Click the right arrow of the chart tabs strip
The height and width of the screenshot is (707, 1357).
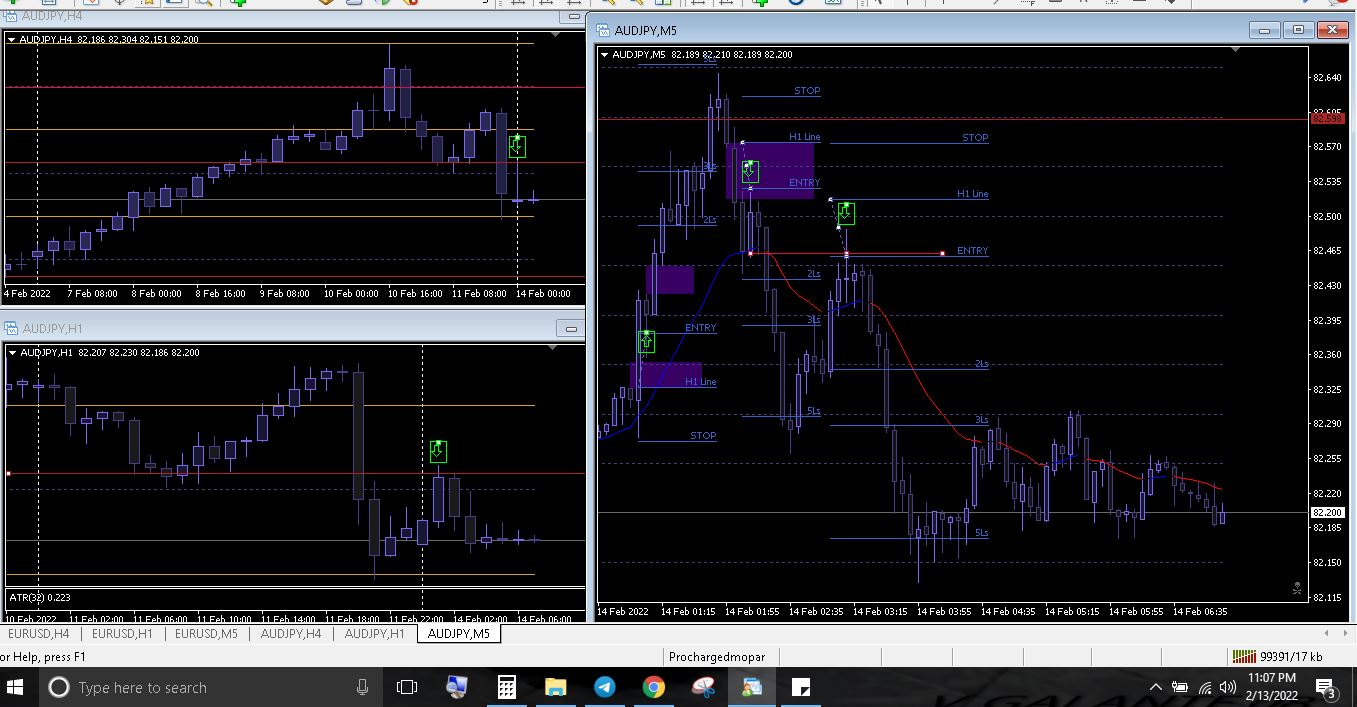[1344, 633]
